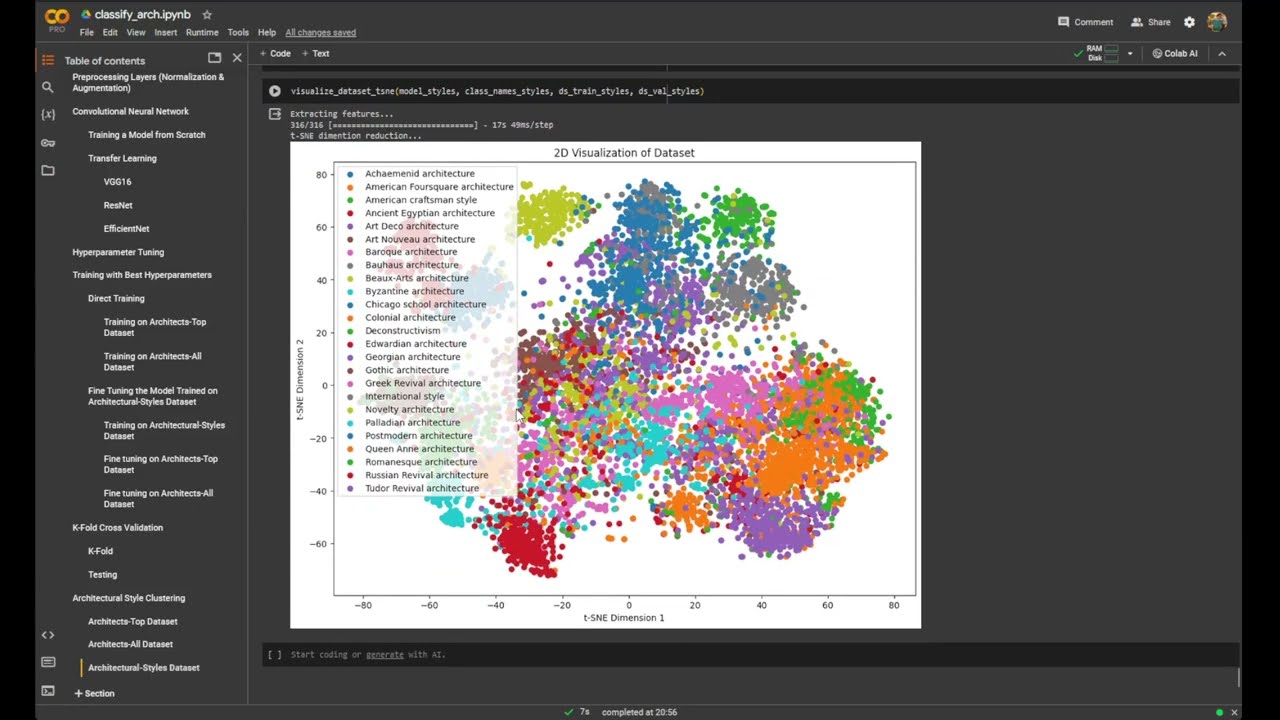This screenshot has height=720, width=1280.
Task: Close the status bar with X
Action: click(x=1235, y=712)
